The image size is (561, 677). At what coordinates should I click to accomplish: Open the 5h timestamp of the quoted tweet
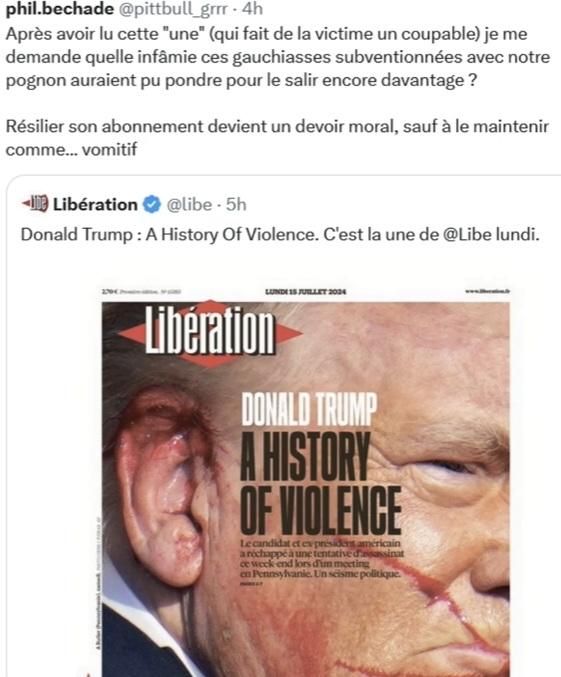tap(236, 204)
